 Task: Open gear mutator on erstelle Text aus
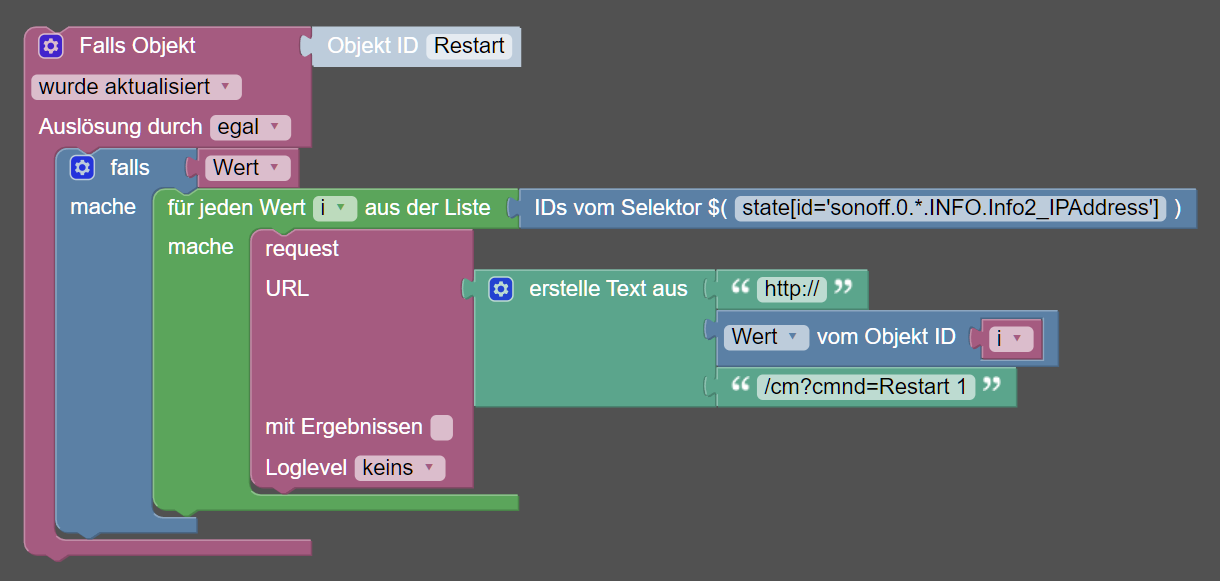500,289
